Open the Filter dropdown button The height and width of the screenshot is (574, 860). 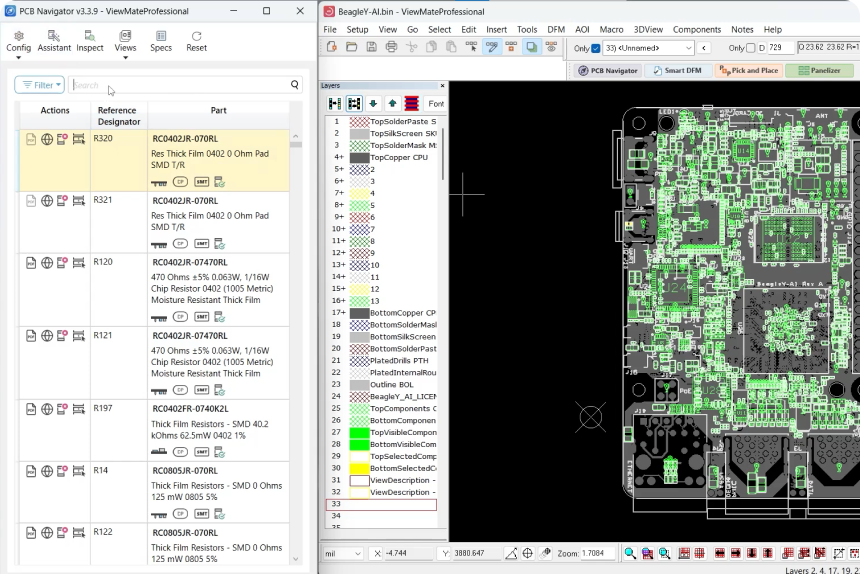pyautogui.click(x=40, y=85)
